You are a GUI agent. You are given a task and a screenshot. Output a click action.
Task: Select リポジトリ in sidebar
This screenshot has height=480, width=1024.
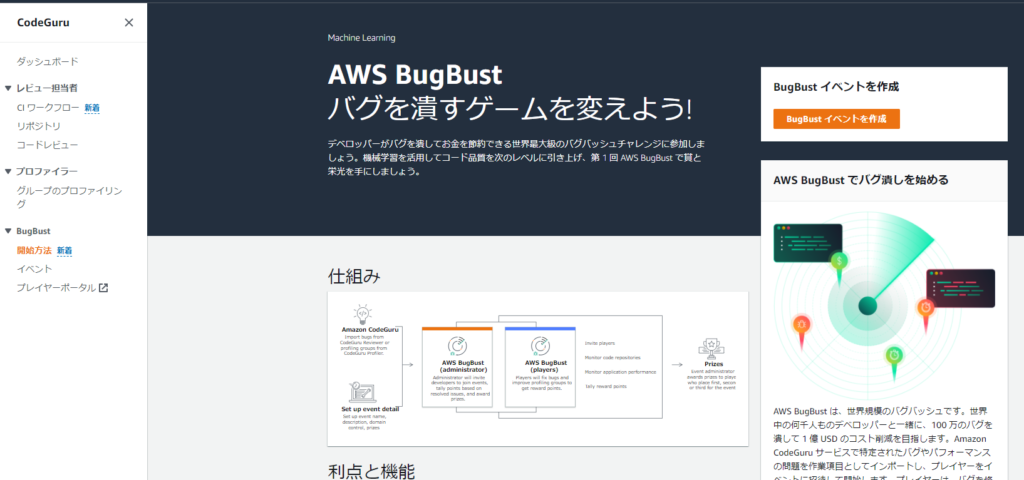(x=38, y=126)
